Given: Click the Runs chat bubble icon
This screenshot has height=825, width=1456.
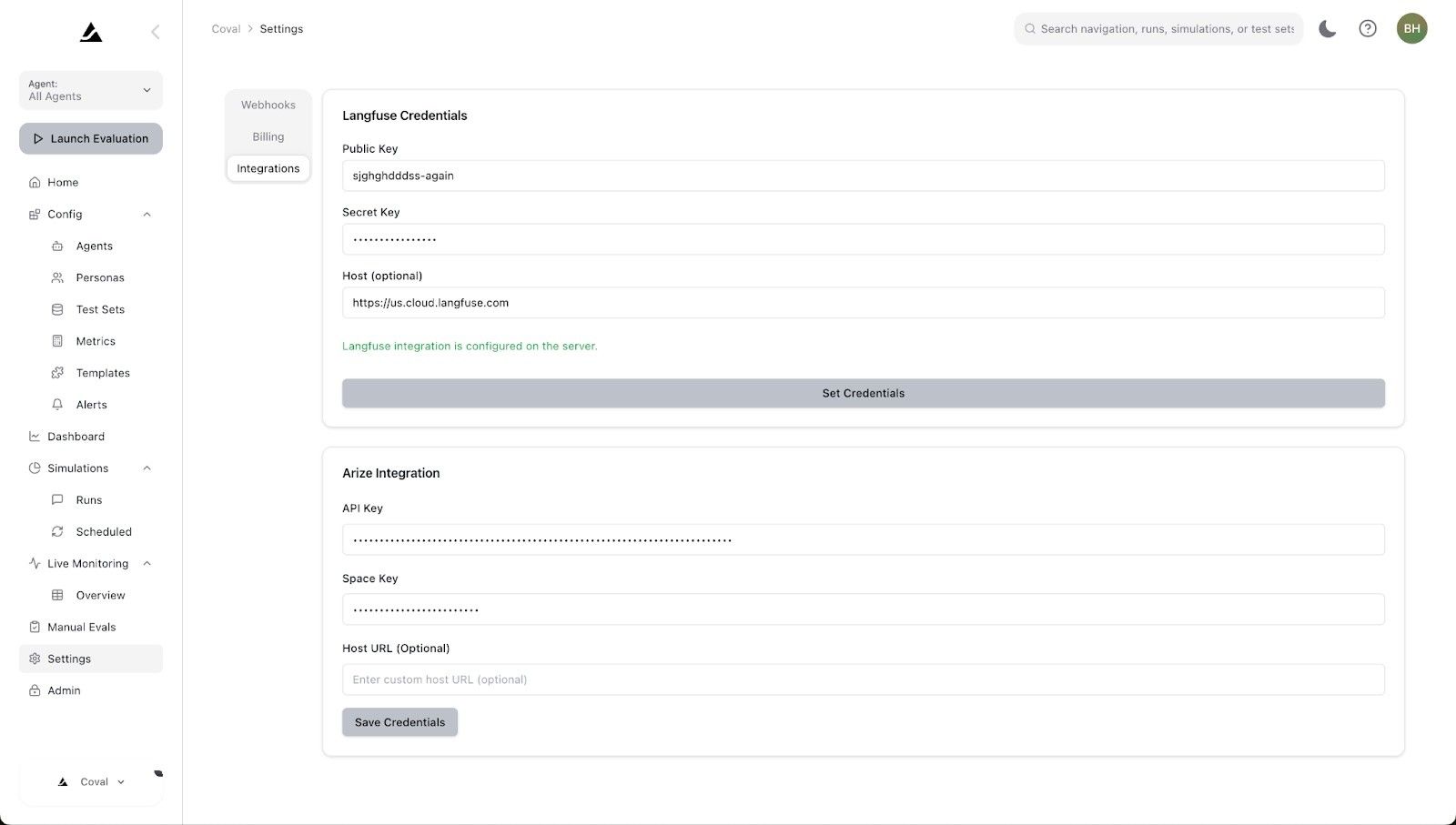Looking at the screenshot, I should pyautogui.click(x=57, y=500).
